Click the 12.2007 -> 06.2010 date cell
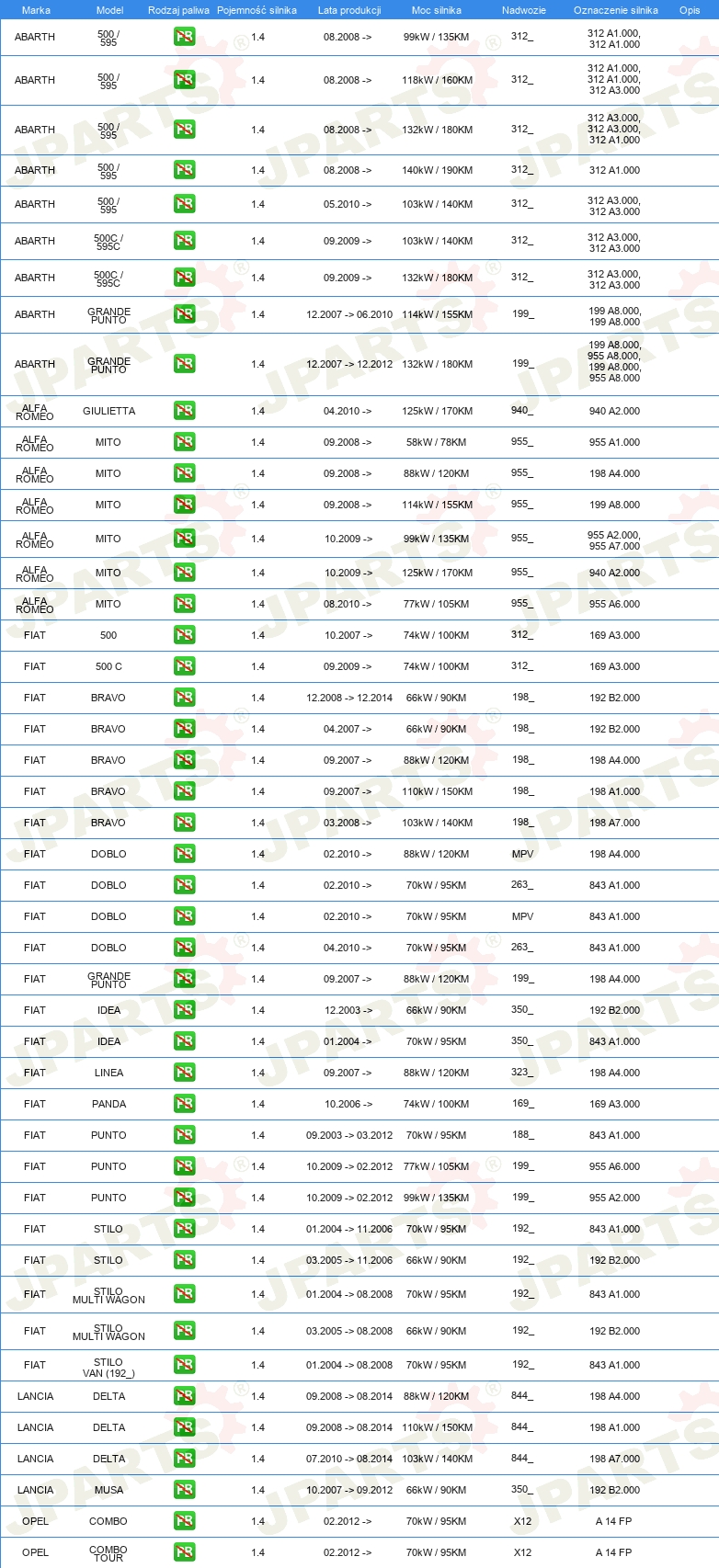 349,314
